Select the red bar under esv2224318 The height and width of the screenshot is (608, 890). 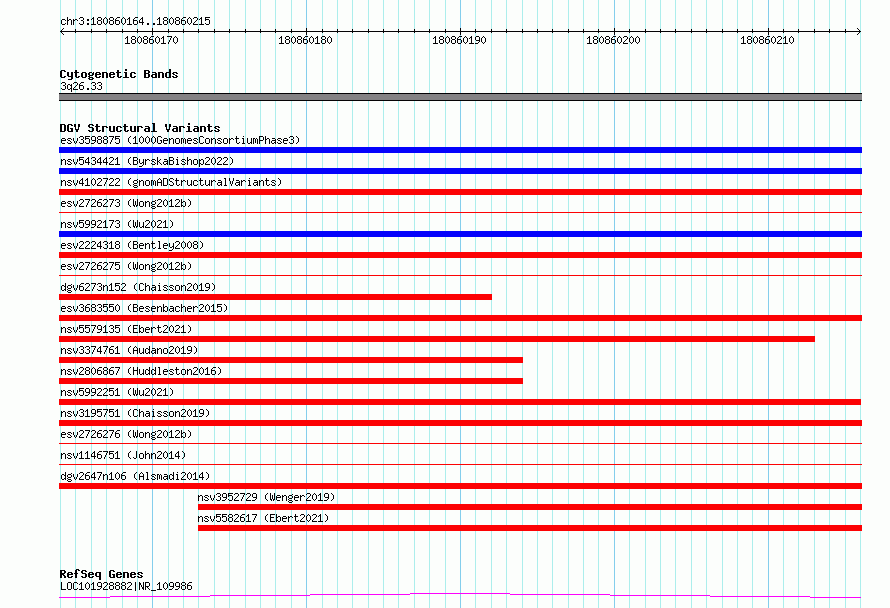[x=460, y=255]
